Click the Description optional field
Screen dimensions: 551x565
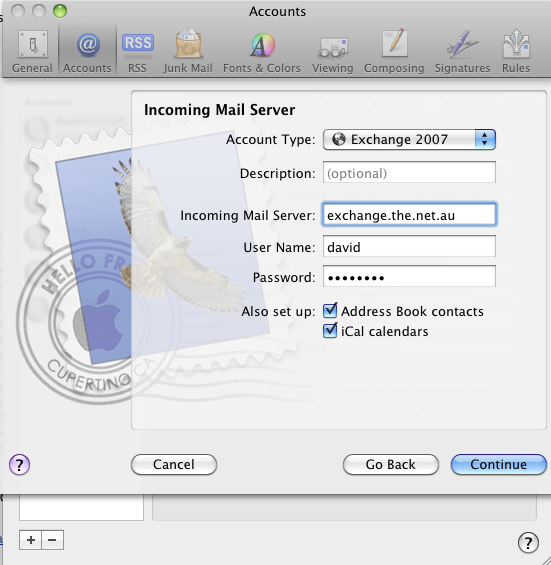(409, 173)
